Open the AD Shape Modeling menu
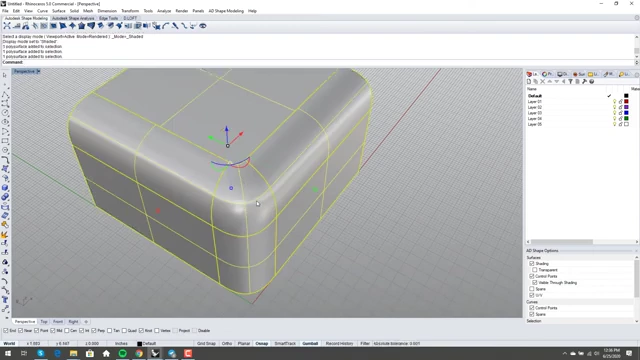This screenshot has height=360, width=640. click(x=226, y=11)
